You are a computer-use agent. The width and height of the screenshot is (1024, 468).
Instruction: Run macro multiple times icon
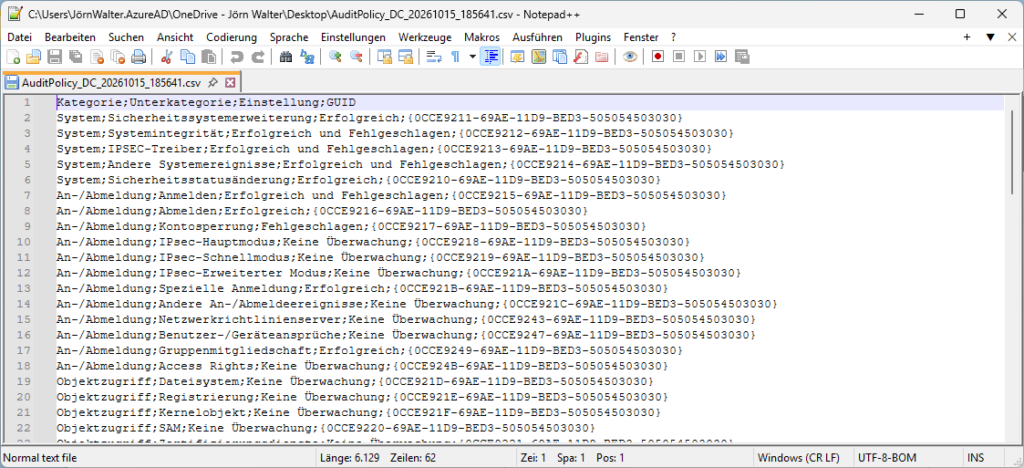[720, 57]
